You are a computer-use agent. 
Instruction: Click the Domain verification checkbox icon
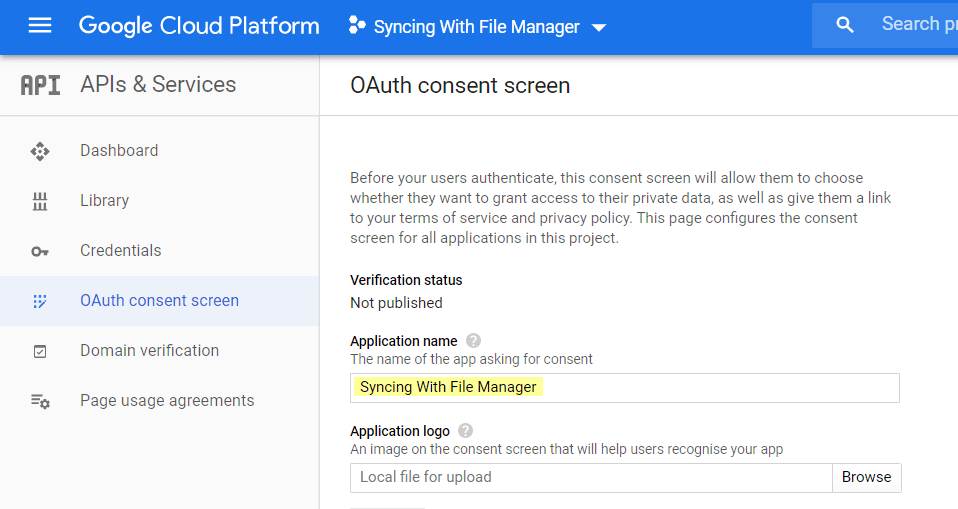pyautogui.click(x=40, y=351)
